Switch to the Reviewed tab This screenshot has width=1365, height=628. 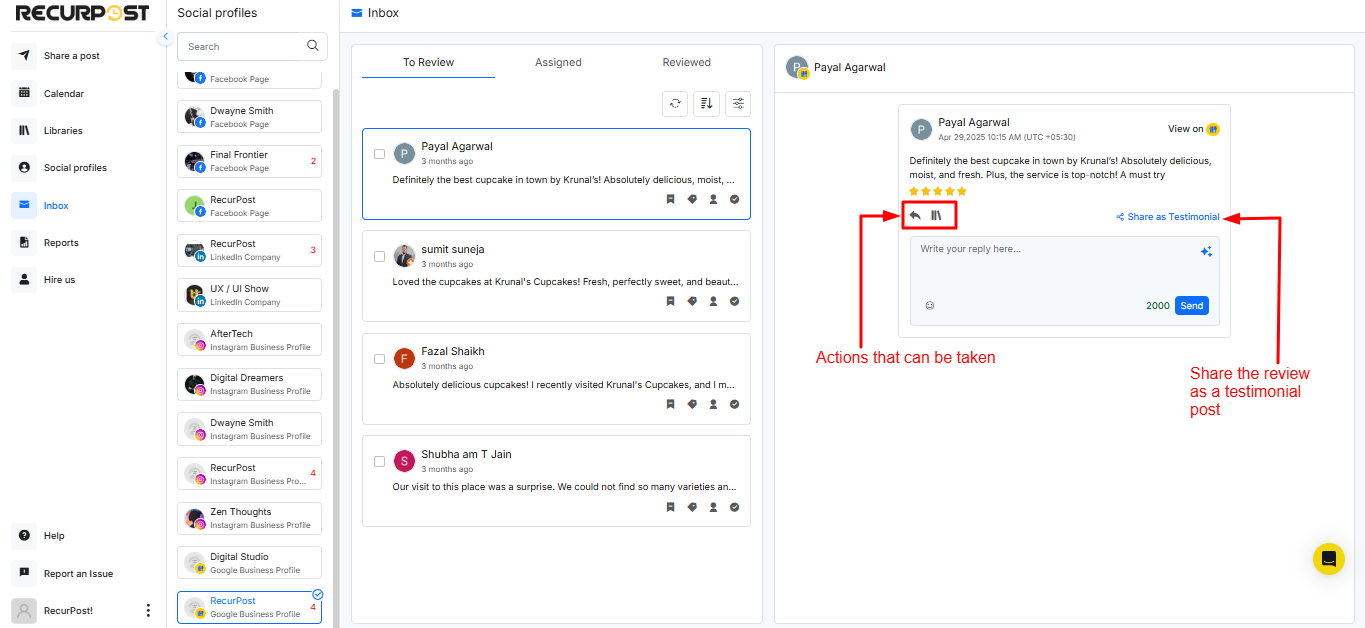coord(686,62)
